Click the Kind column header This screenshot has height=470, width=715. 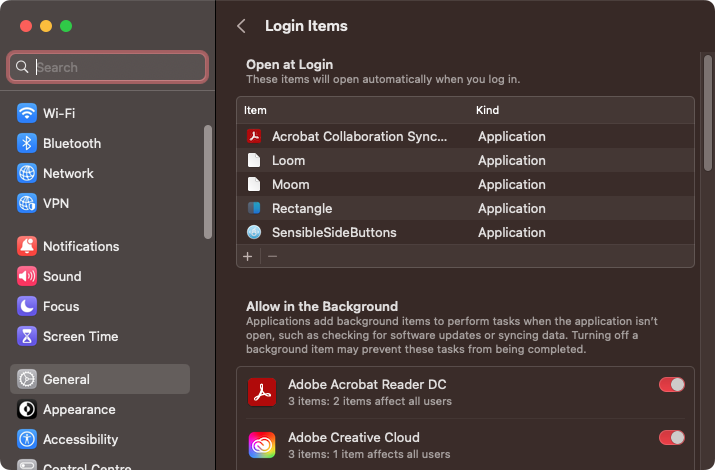(x=487, y=110)
